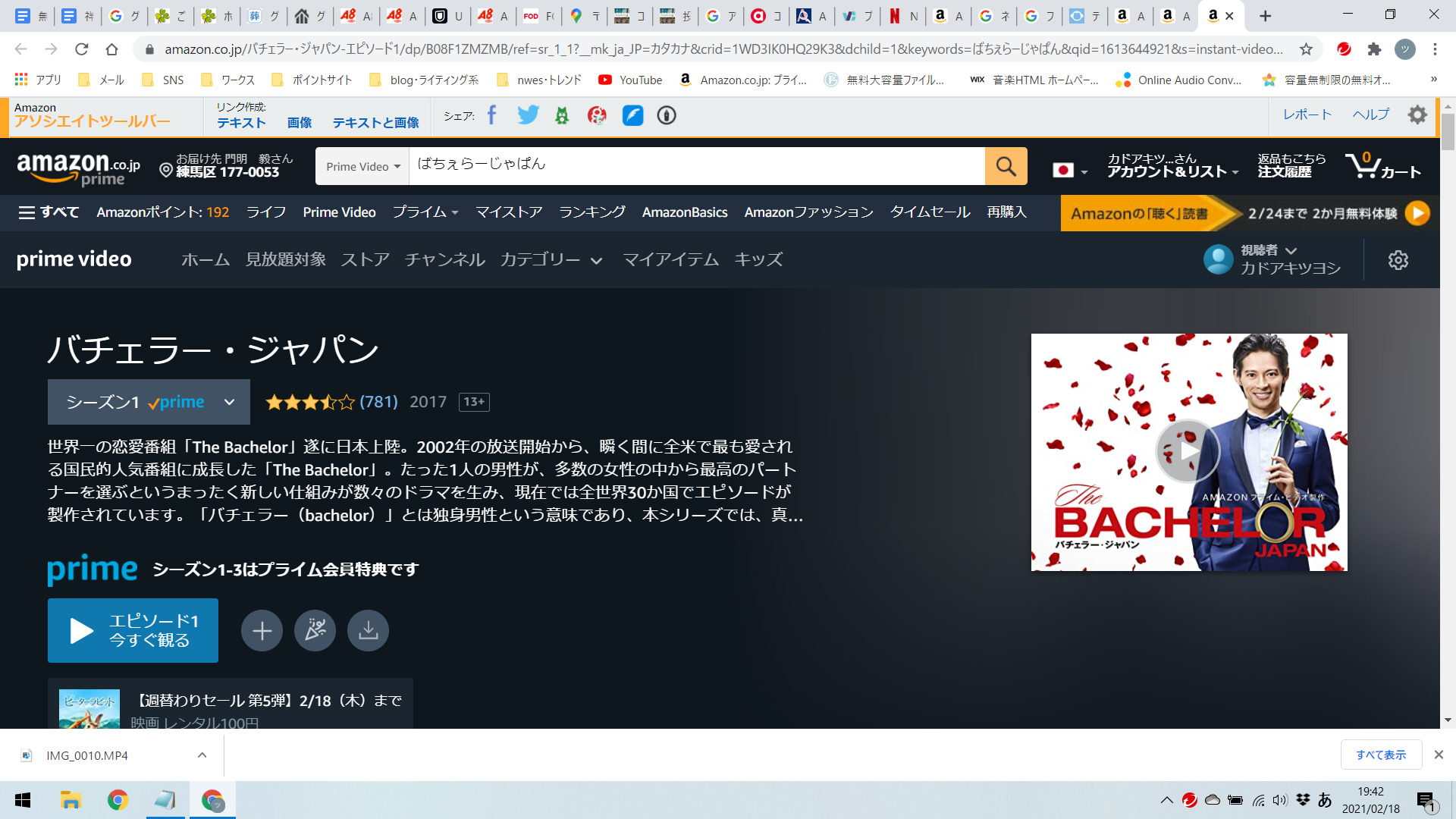Share via the Facebook icon in Associates toolbar
The image size is (1456, 819).
(491, 115)
